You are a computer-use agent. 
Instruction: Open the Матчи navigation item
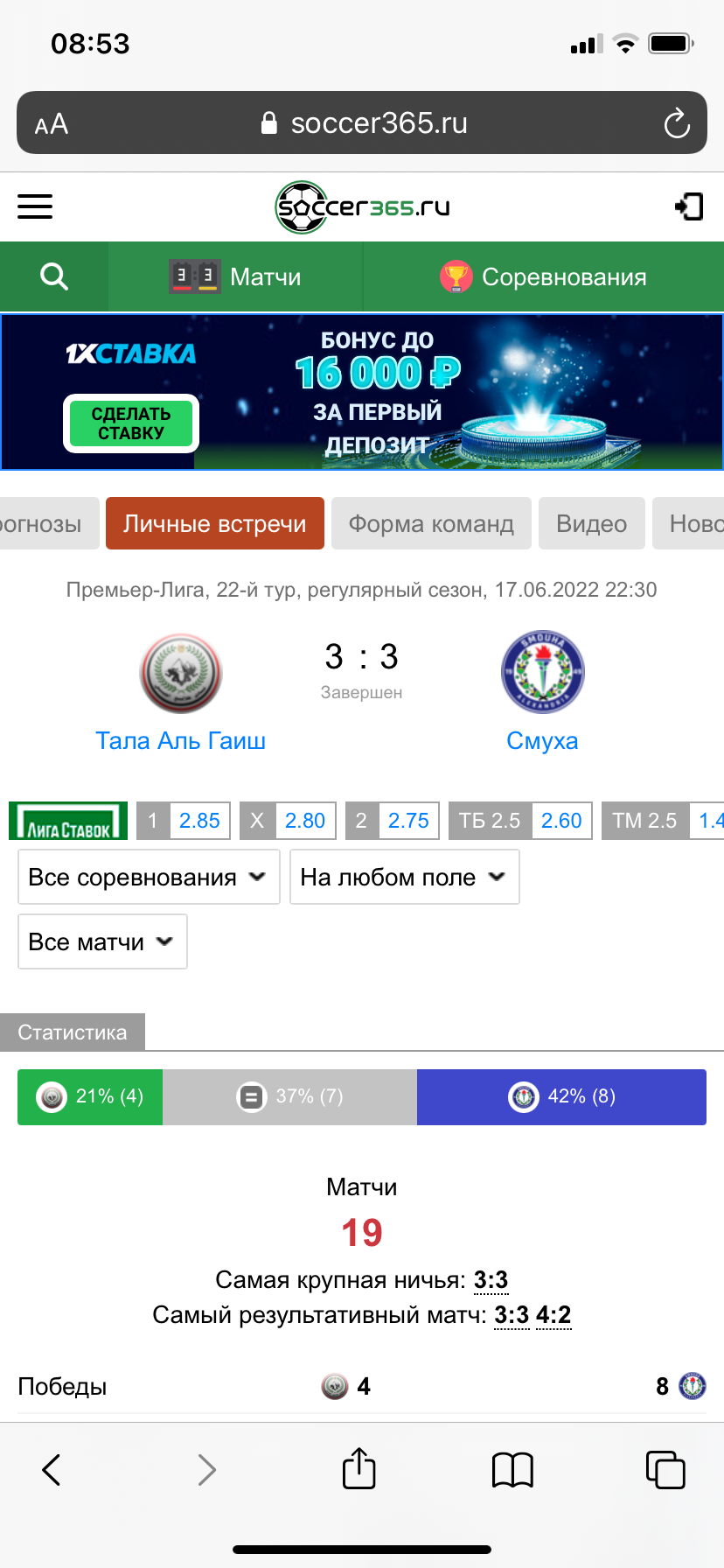[235, 276]
